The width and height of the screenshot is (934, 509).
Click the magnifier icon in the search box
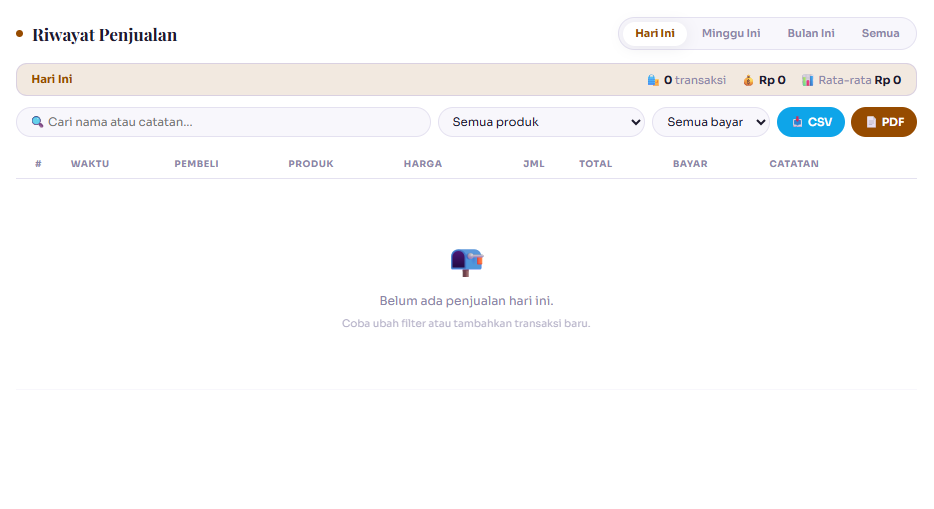pyautogui.click(x=37, y=122)
